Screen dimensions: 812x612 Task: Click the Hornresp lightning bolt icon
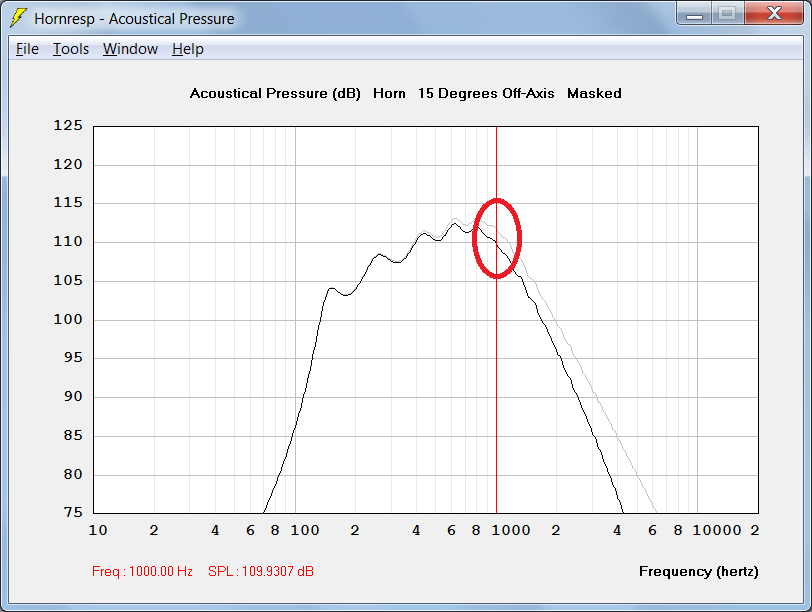click(18, 18)
